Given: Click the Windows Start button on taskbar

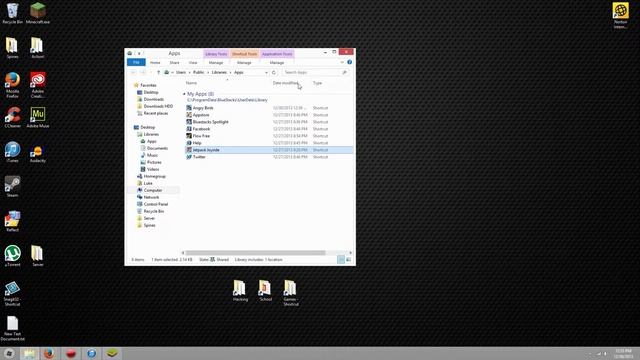Looking at the screenshot, I should 9,353.
